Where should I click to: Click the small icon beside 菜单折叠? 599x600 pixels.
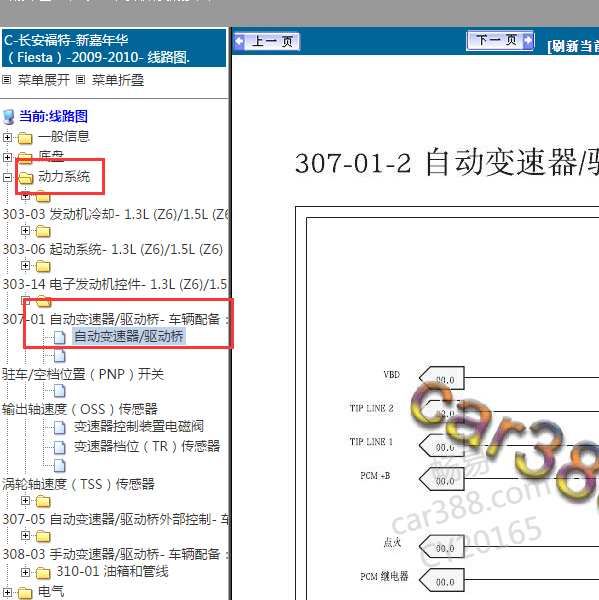[80, 80]
